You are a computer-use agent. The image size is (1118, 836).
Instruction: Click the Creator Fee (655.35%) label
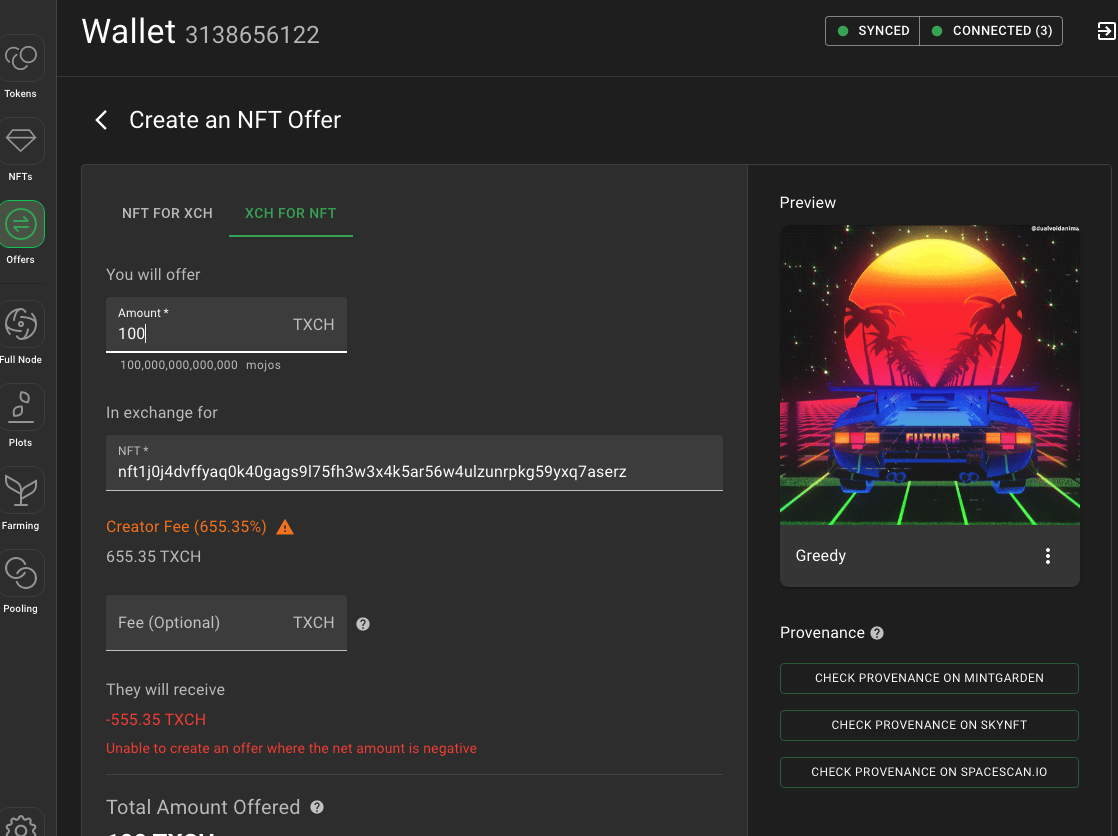(186, 526)
